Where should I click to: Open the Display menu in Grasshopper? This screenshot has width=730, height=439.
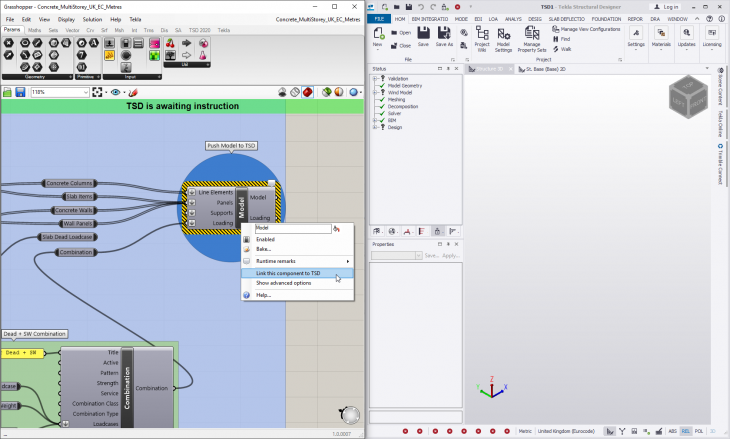pyautogui.click(x=66, y=20)
